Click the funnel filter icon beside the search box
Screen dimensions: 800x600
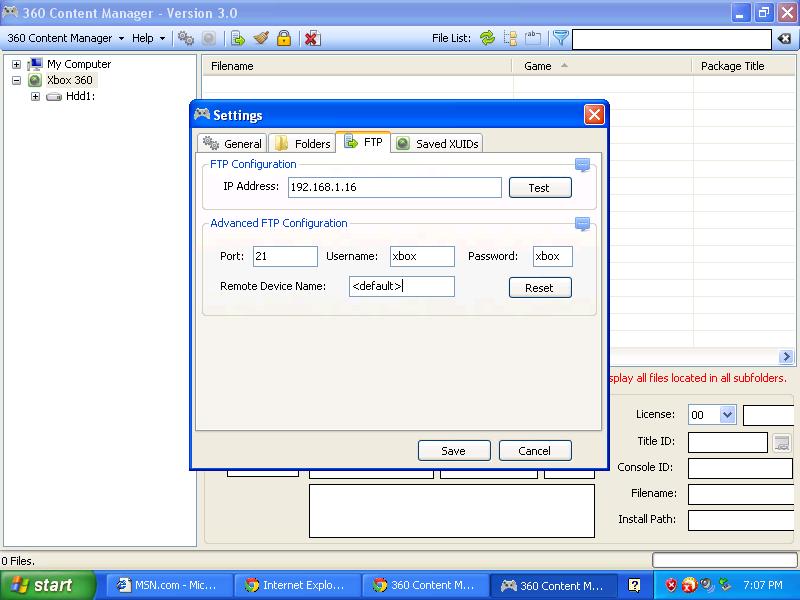pyautogui.click(x=561, y=38)
